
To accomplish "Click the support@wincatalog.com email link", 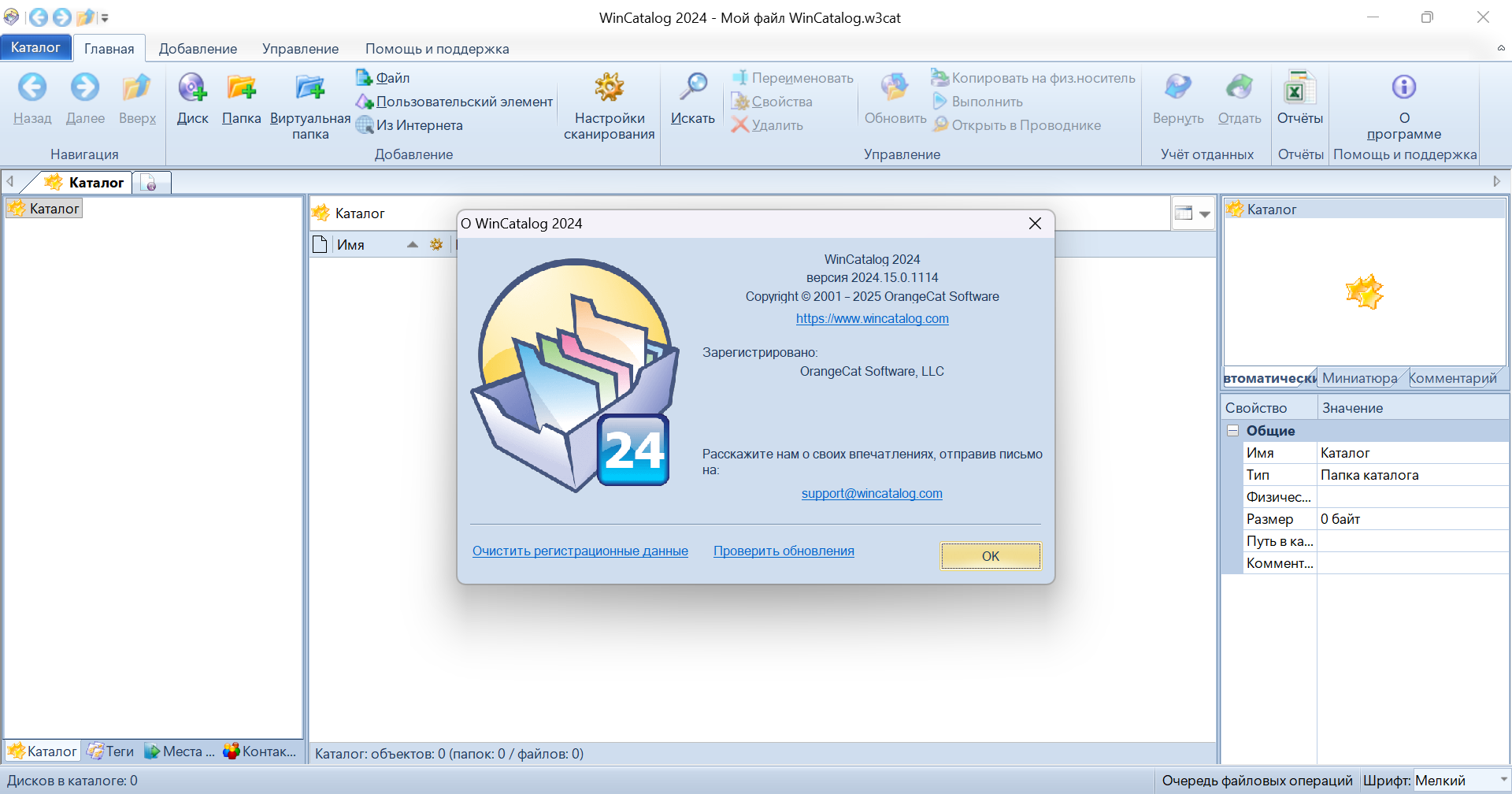I will point(872,493).
